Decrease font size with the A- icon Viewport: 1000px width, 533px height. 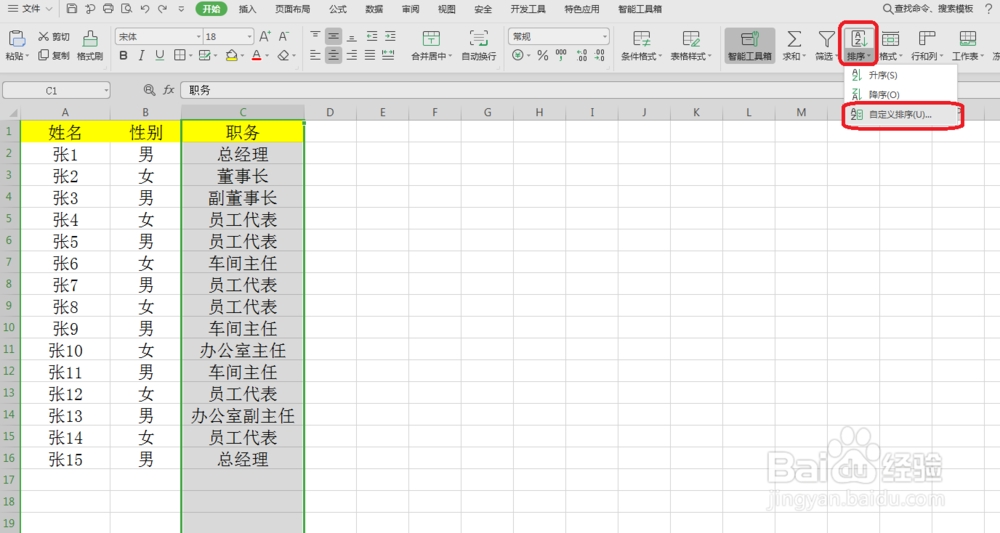click(x=284, y=36)
